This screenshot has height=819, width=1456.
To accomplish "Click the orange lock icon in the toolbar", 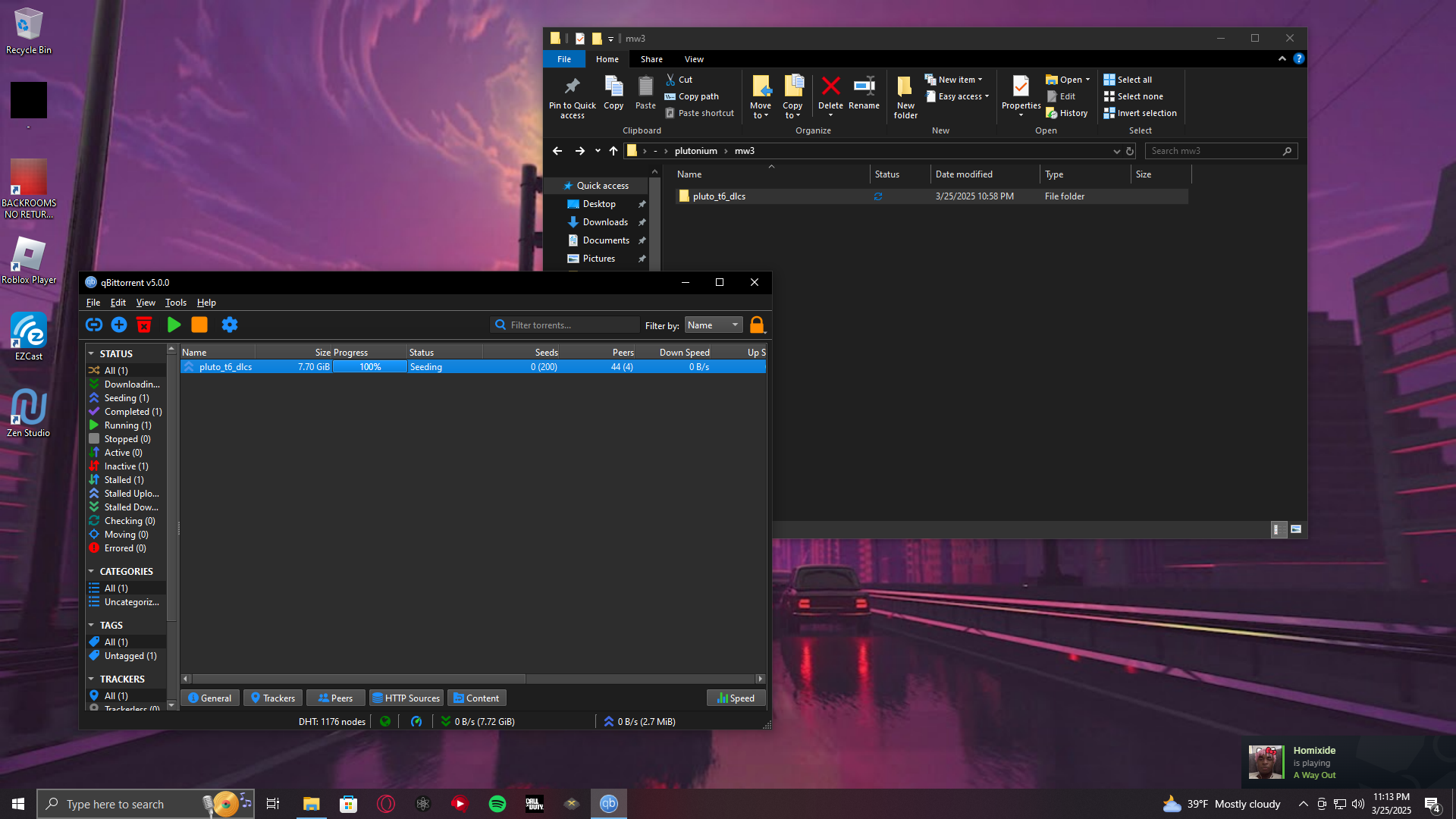I will pyautogui.click(x=757, y=325).
